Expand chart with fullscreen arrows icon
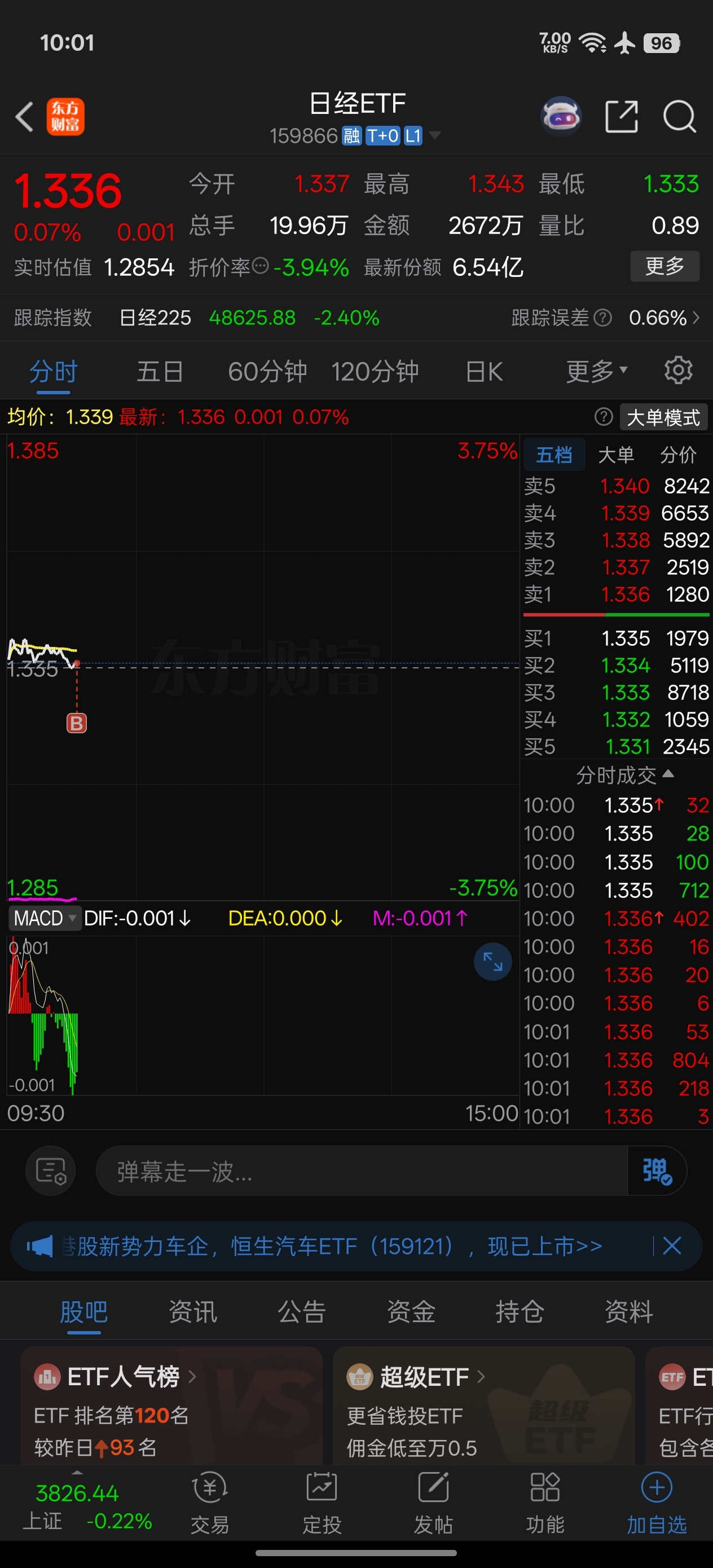 pyautogui.click(x=492, y=962)
